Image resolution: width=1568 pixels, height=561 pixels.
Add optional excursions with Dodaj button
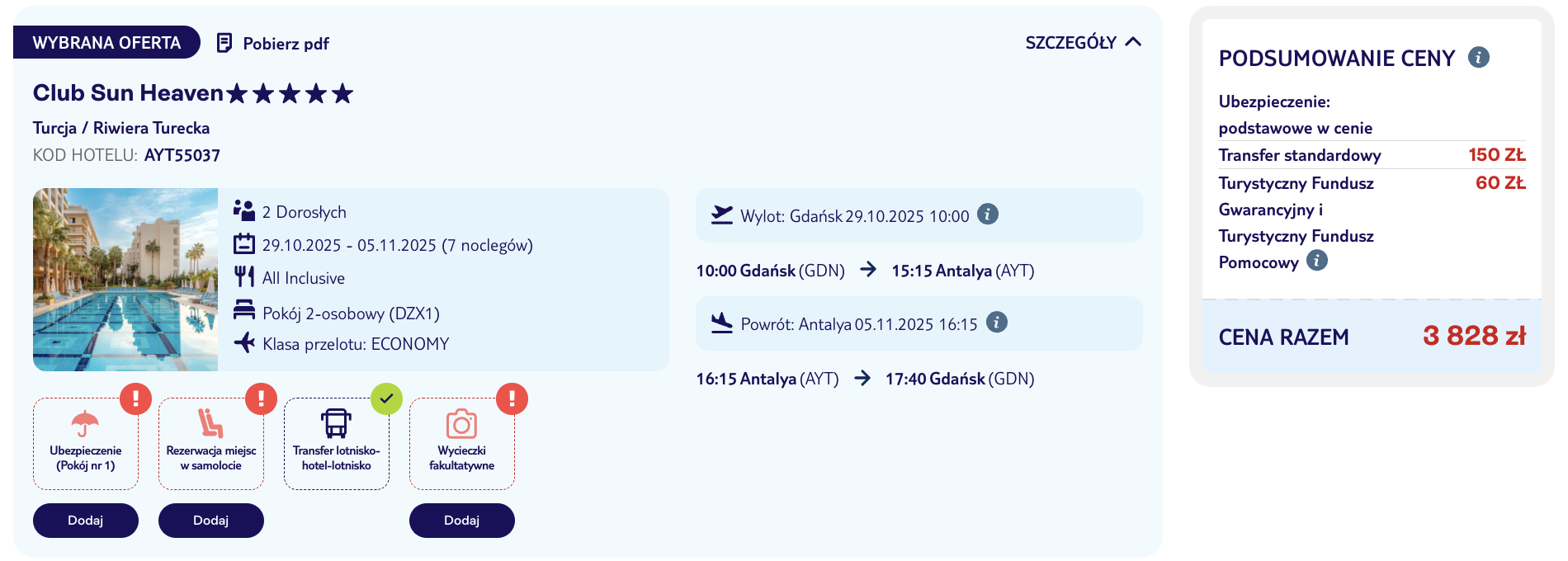[x=462, y=521]
